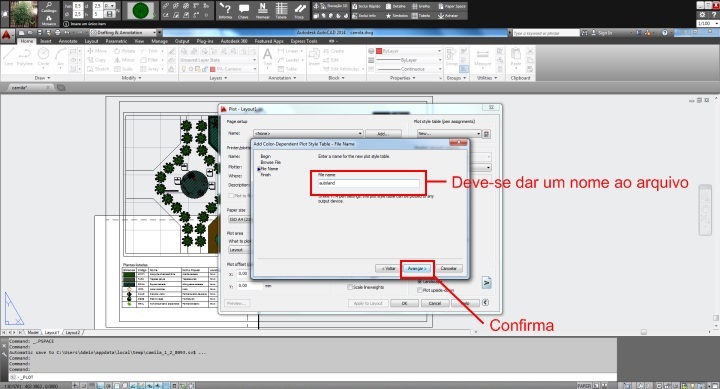This screenshot has width=720, height=389.
Task: Click the Table annotation tool
Action: tap(287, 69)
